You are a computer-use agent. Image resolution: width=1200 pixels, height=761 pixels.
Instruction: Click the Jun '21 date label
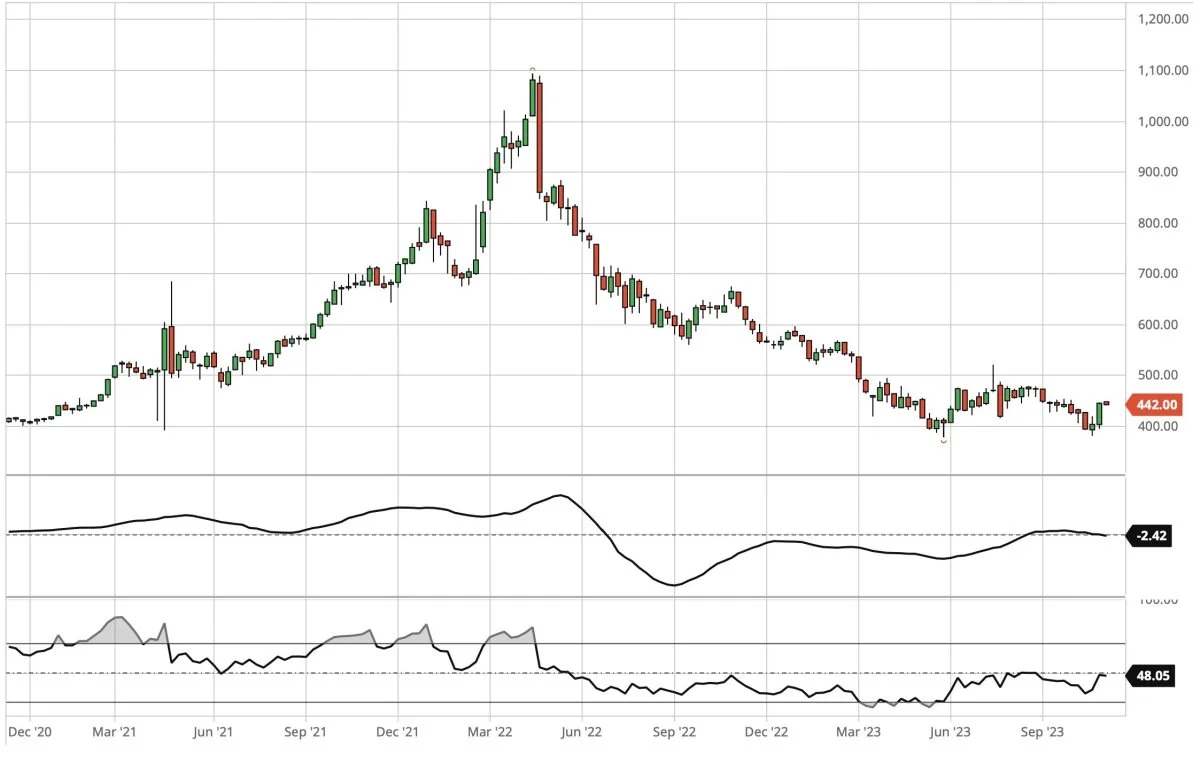point(212,732)
